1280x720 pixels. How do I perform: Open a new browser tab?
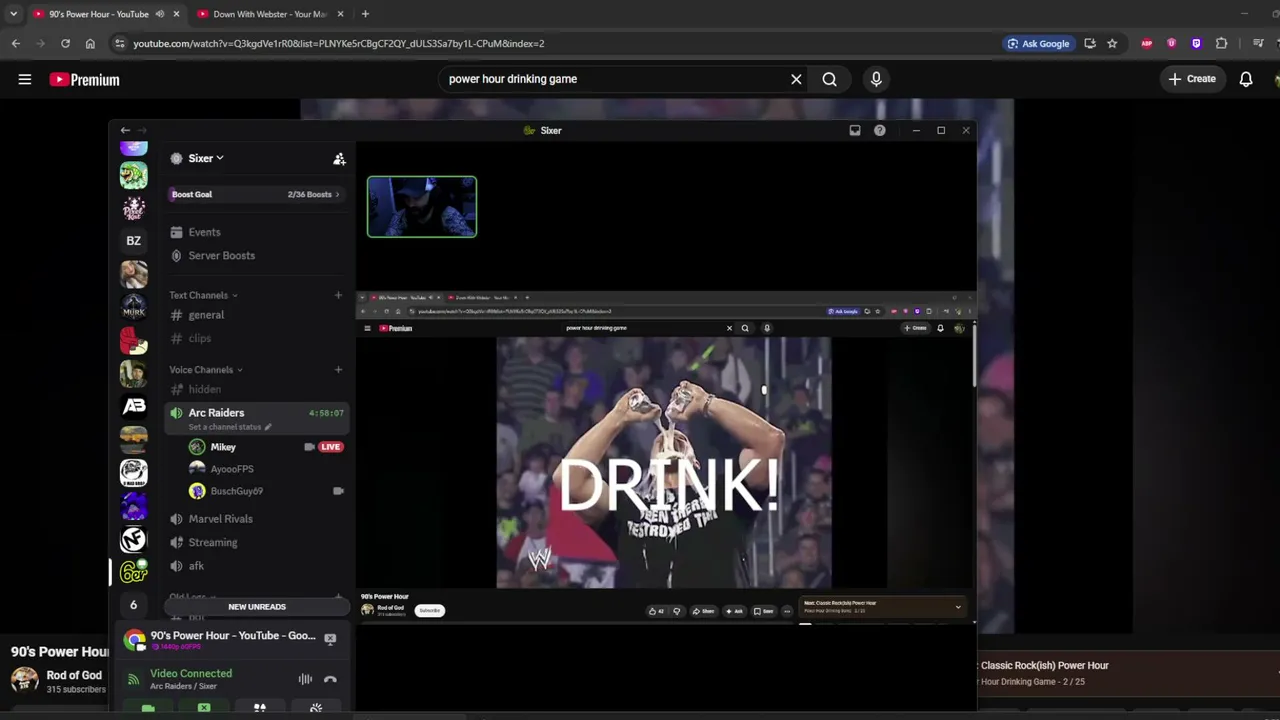coord(365,14)
